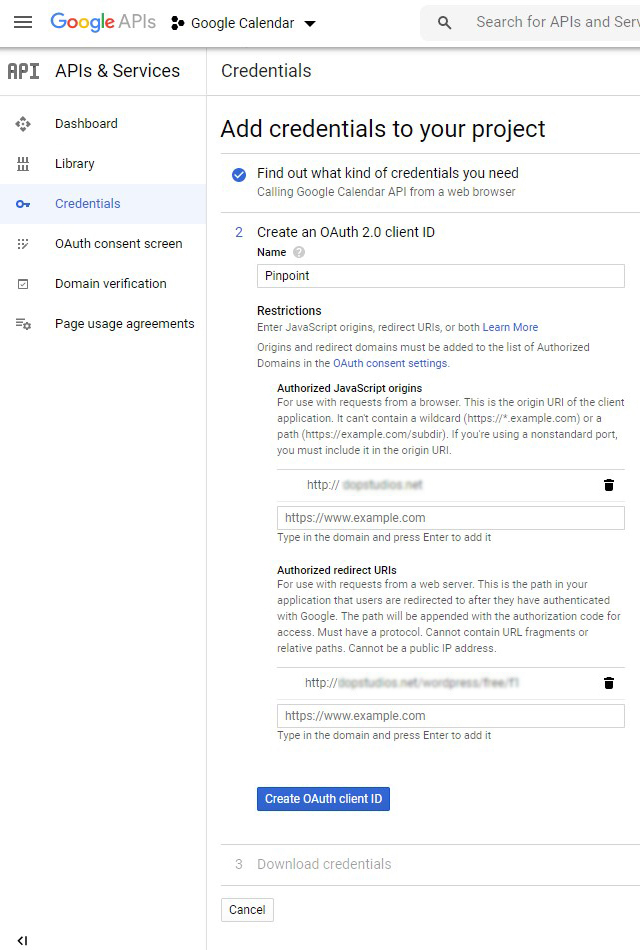Open the Google Calendar project dropdown
The height and width of the screenshot is (950, 640).
(243, 23)
